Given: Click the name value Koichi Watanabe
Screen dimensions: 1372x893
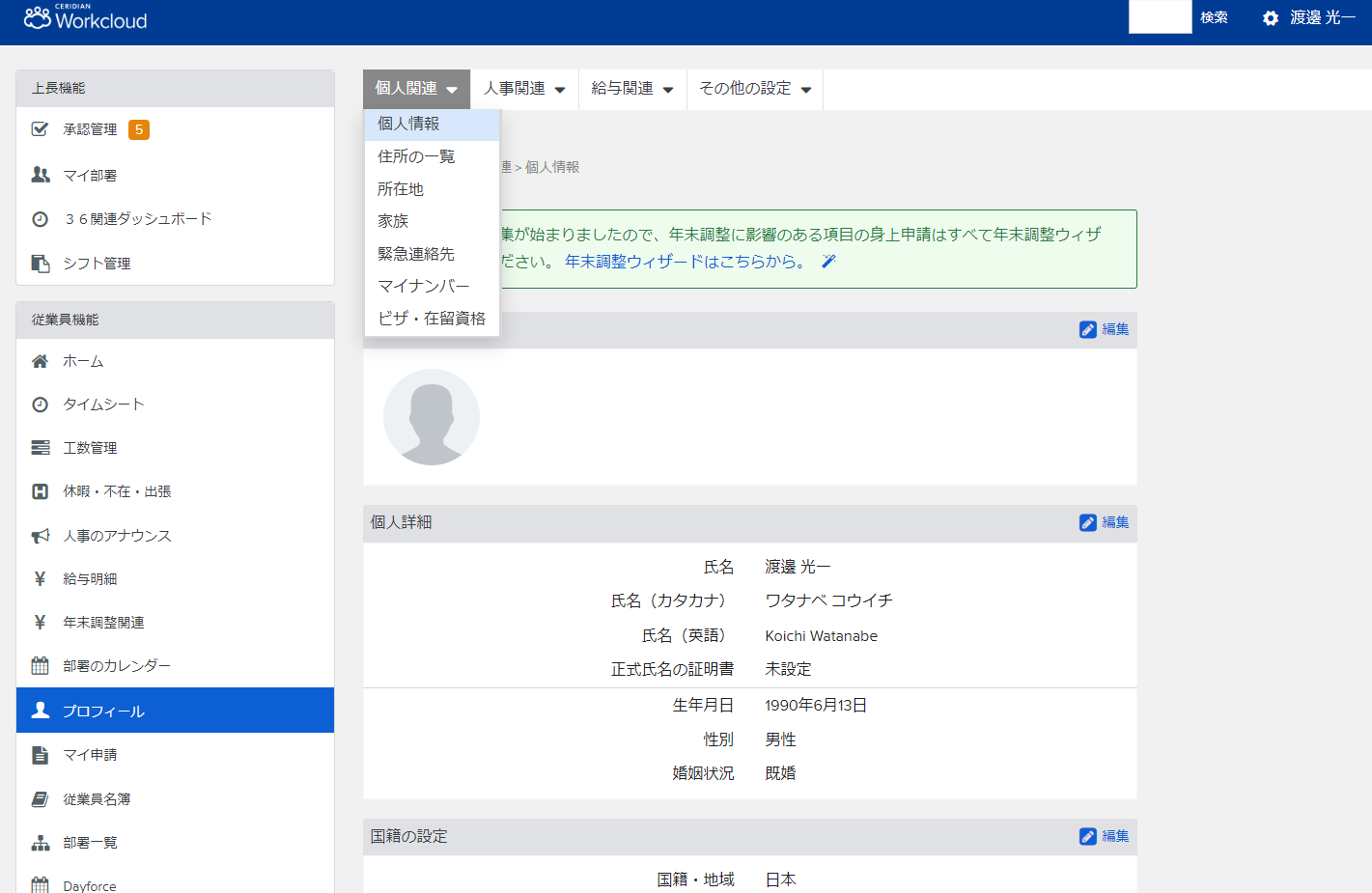Looking at the screenshot, I should coord(822,636).
